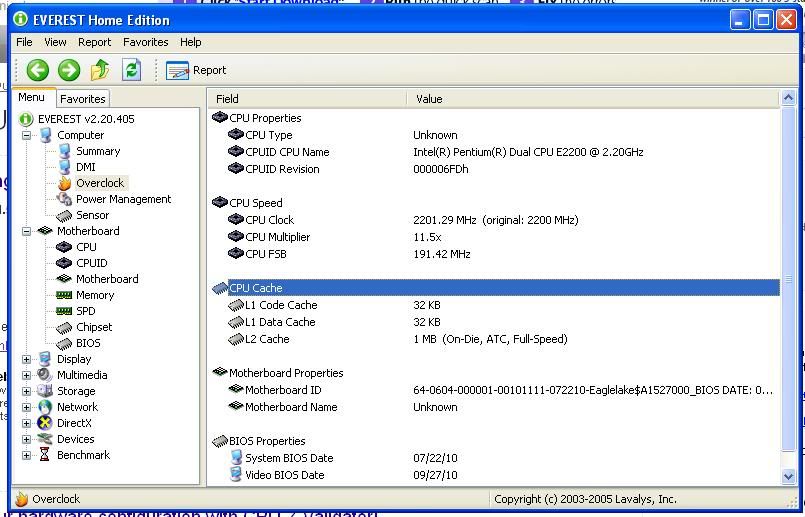The width and height of the screenshot is (805, 517).
Task: Open the File menu
Action: tap(24, 42)
